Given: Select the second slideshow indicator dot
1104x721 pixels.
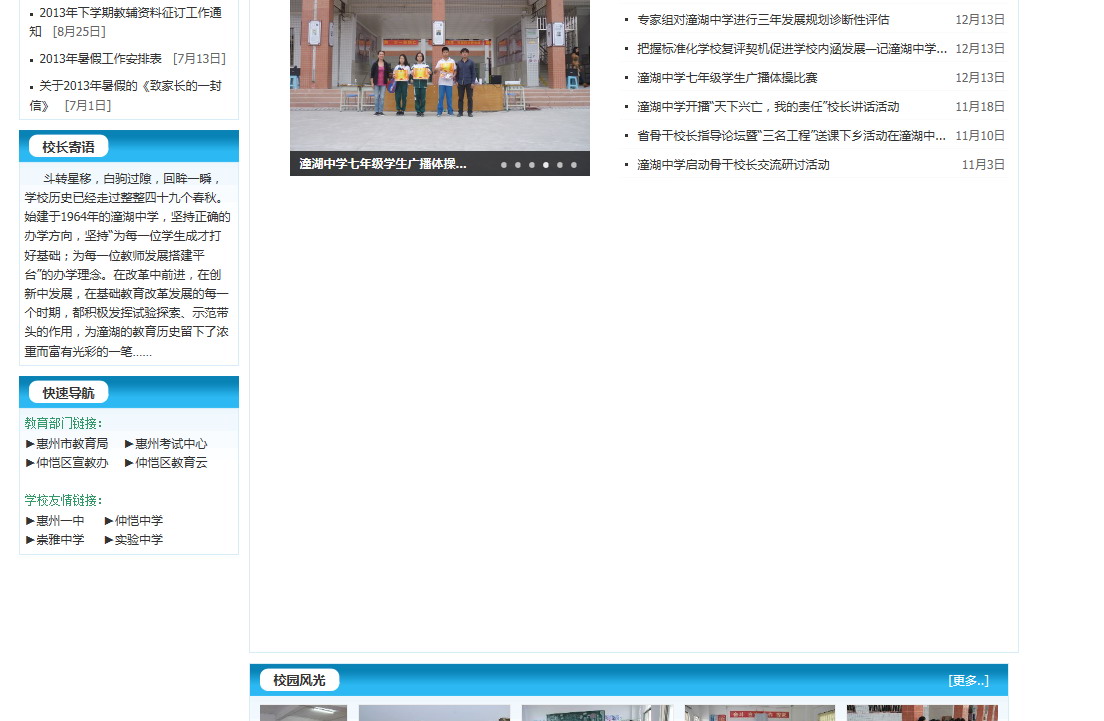Looking at the screenshot, I should click(518, 165).
